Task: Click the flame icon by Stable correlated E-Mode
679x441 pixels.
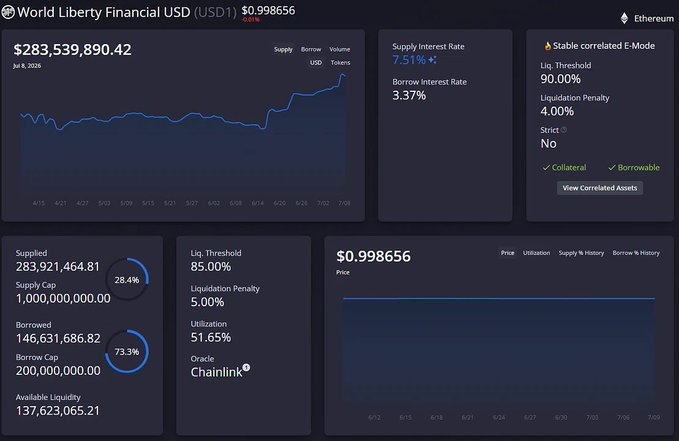Action: pyautogui.click(x=548, y=46)
